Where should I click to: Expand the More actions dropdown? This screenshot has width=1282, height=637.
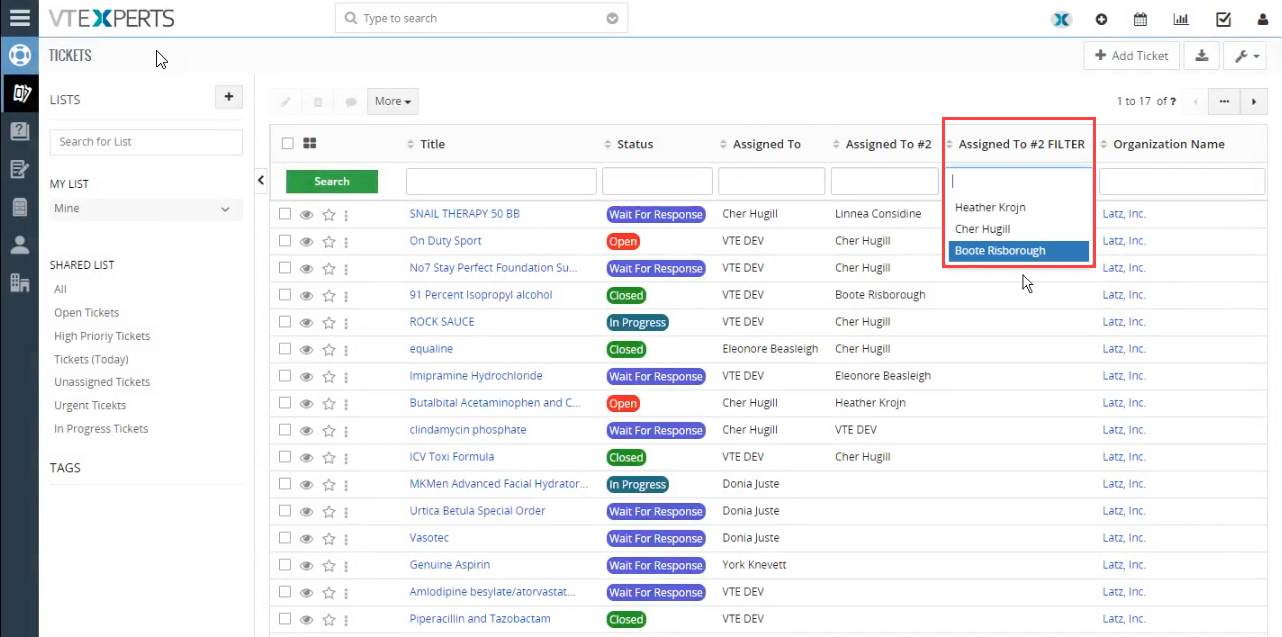point(393,101)
